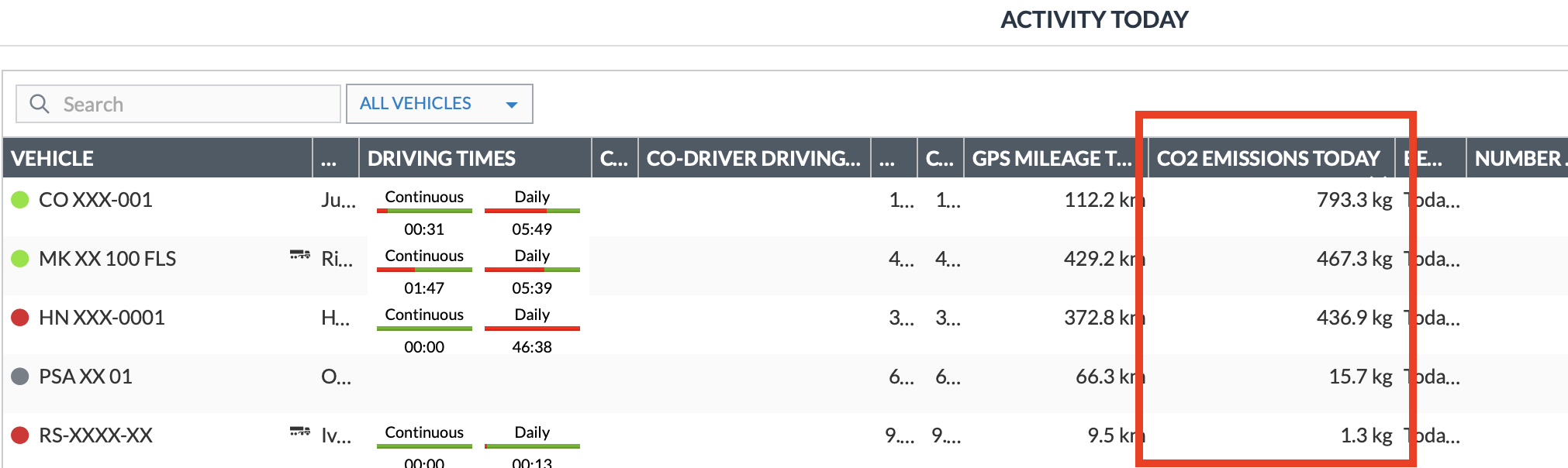Sort by DRIVING TIMES column header
1568x468 pixels.
pyautogui.click(x=475, y=158)
